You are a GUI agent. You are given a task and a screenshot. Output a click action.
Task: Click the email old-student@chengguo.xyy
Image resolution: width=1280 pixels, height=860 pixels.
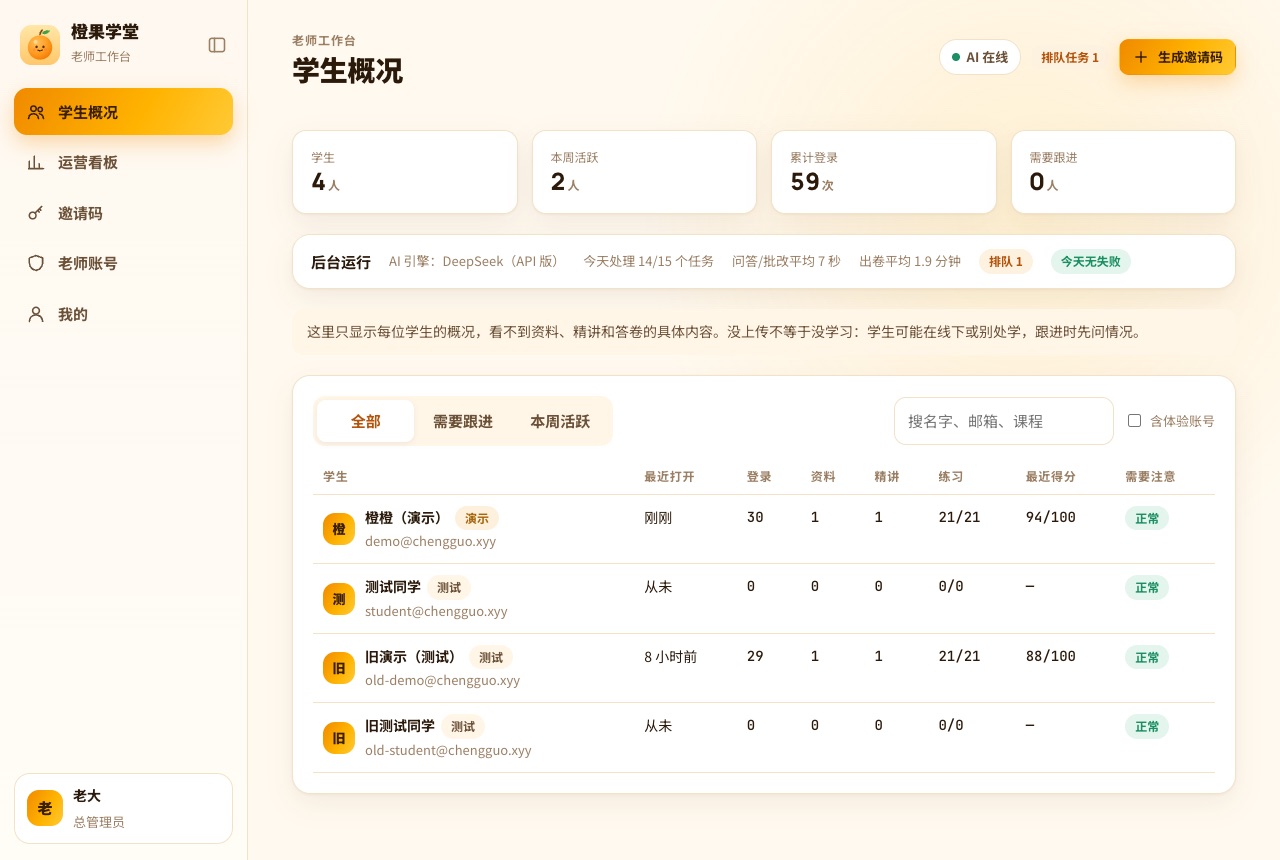pyautogui.click(x=448, y=750)
